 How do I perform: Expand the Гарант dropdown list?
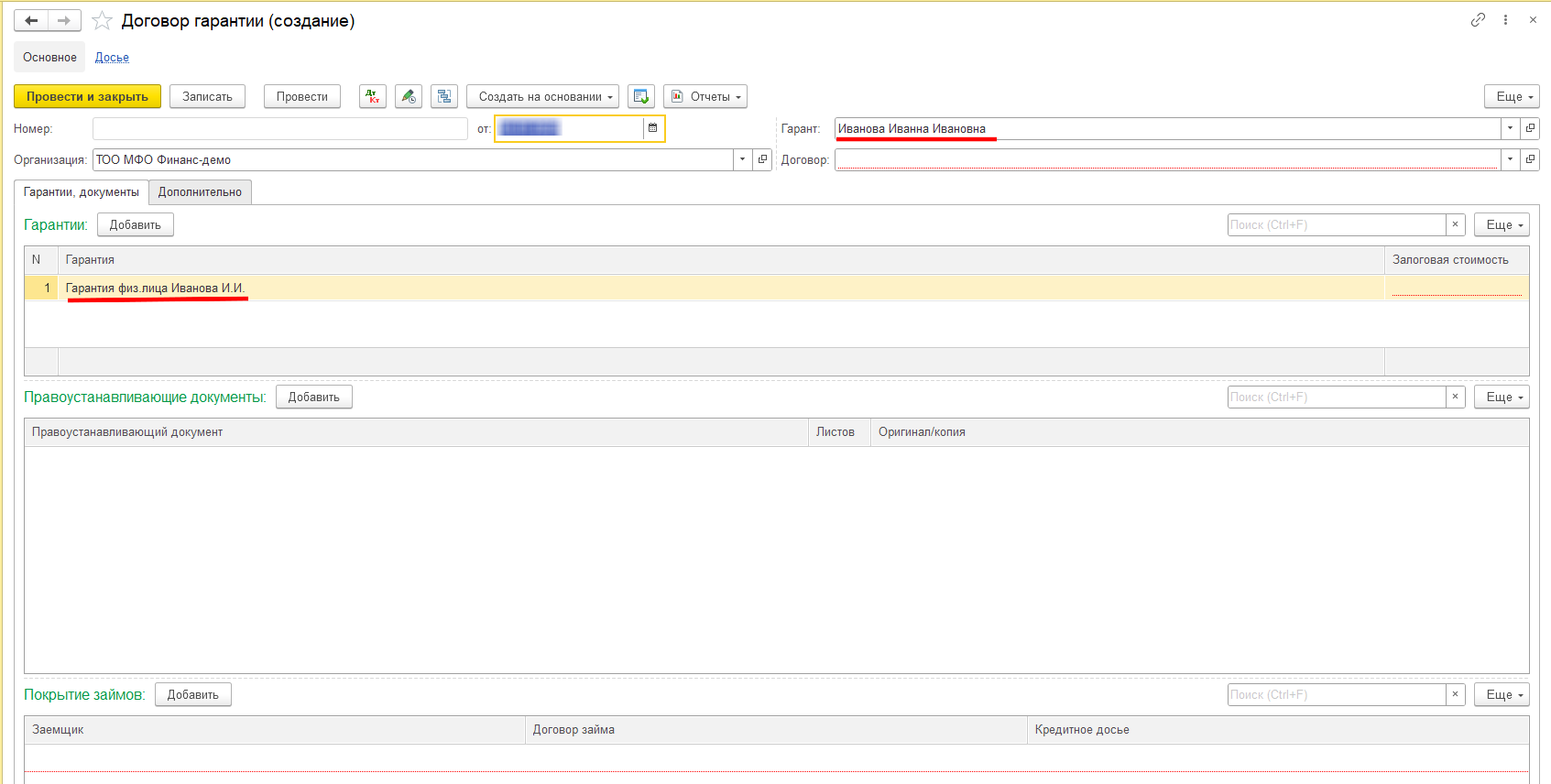1511,128
